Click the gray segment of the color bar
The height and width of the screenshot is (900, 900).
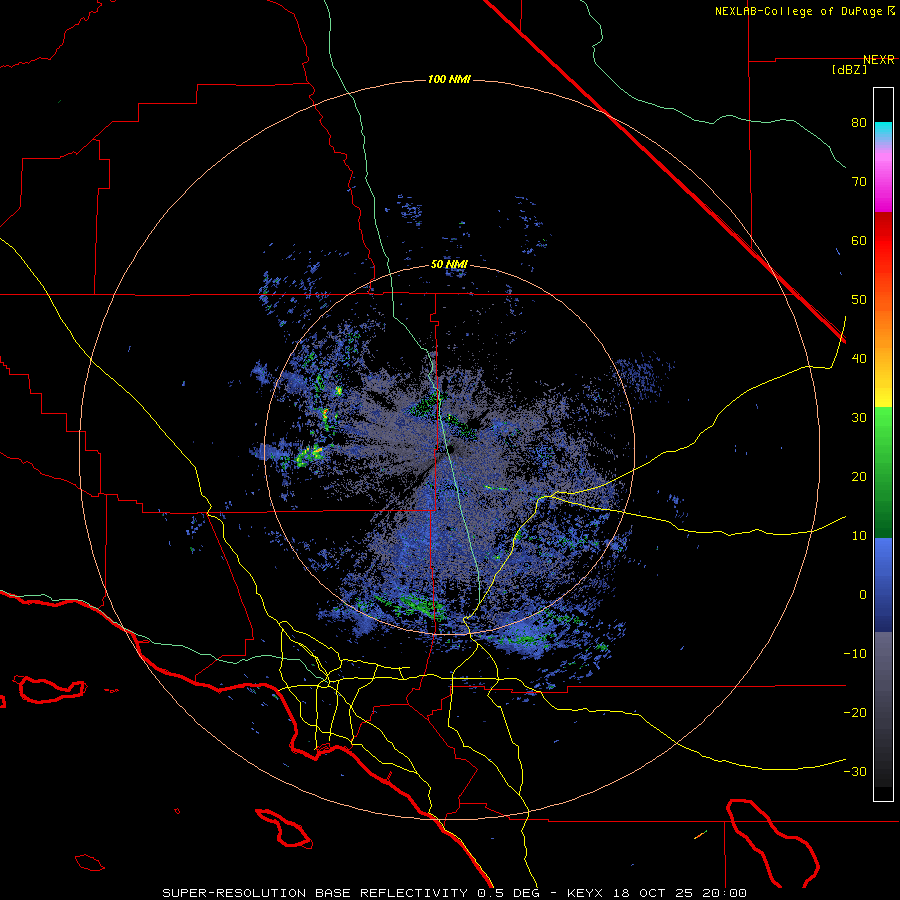[883, 709]
